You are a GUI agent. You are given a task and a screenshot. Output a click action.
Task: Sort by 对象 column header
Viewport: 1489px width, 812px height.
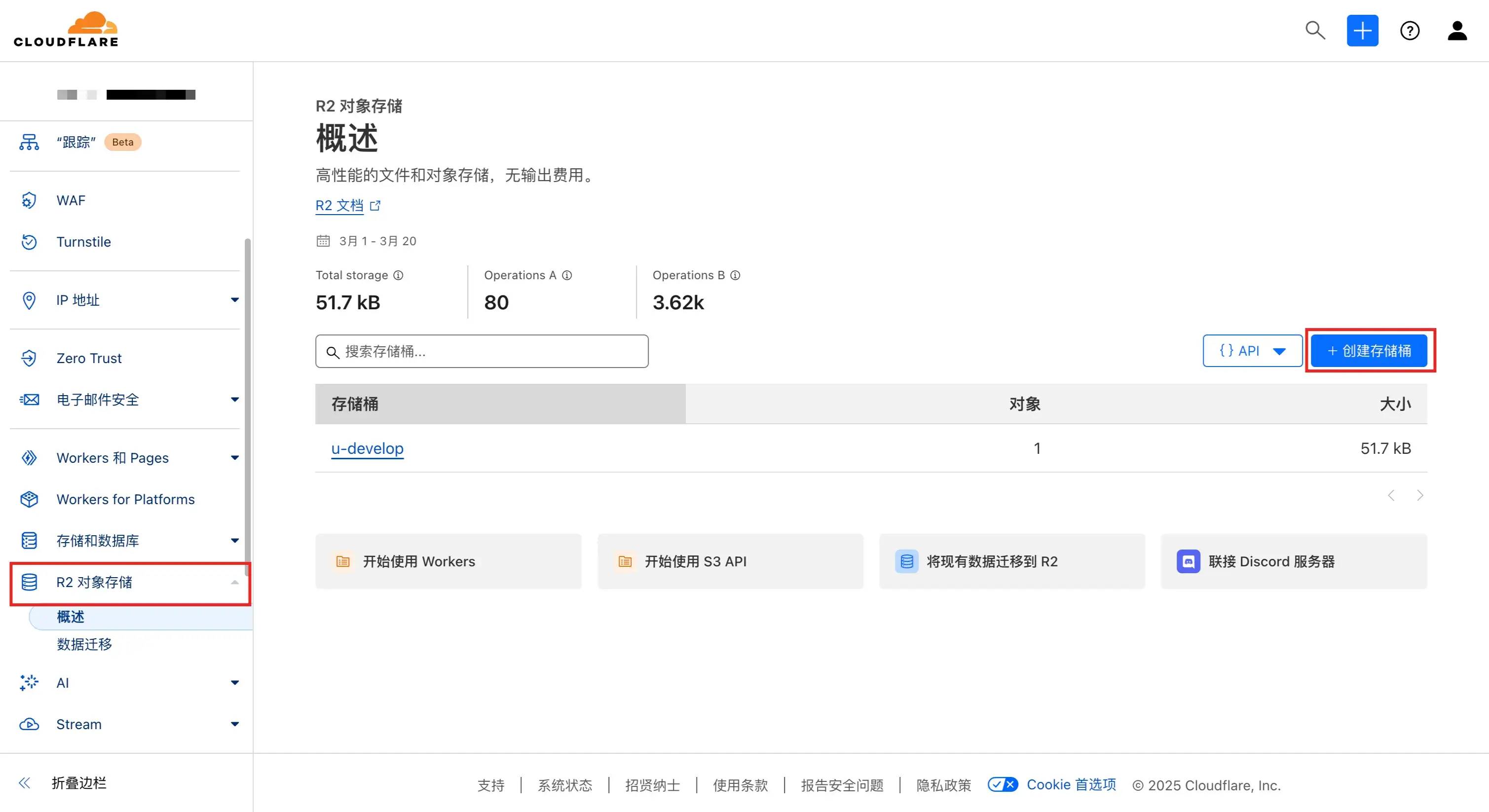pyautogui.click(x=1025, y=404)
